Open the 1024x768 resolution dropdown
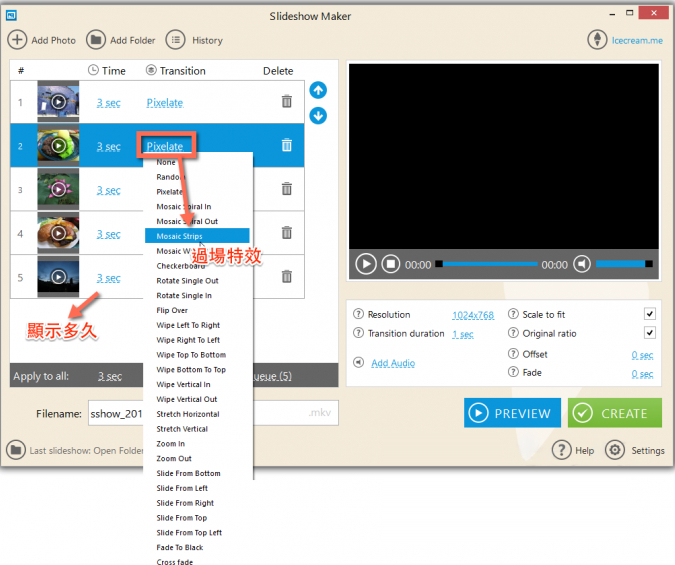The height and width of the screenshot is (565, 675). (473, 315)
